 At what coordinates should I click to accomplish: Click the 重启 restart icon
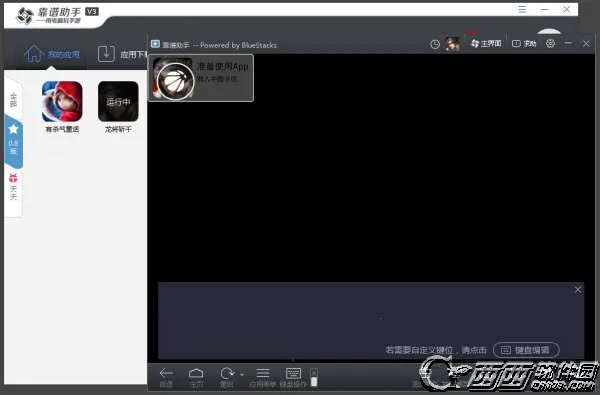227,377
